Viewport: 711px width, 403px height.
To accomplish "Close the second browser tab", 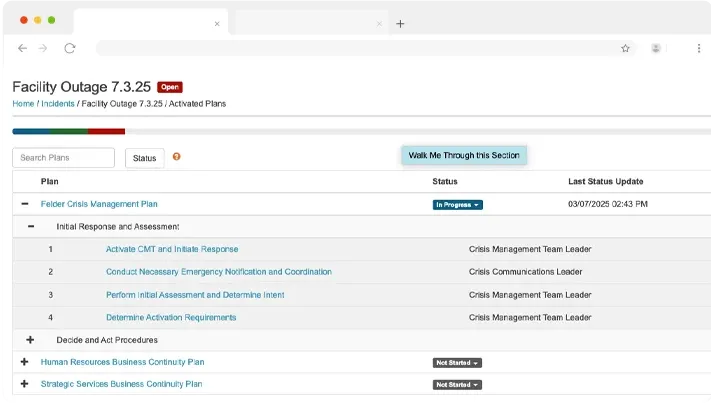I will point(379,24).
